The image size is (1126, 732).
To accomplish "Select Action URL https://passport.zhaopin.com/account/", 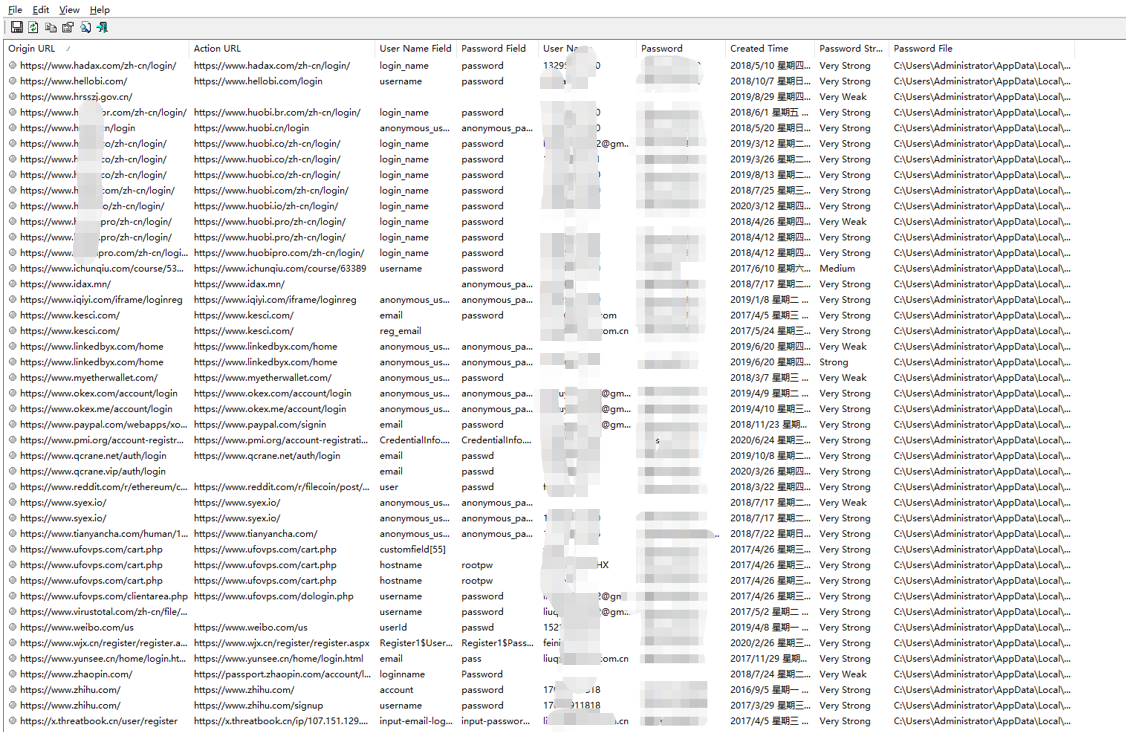I will click(282, 674).
